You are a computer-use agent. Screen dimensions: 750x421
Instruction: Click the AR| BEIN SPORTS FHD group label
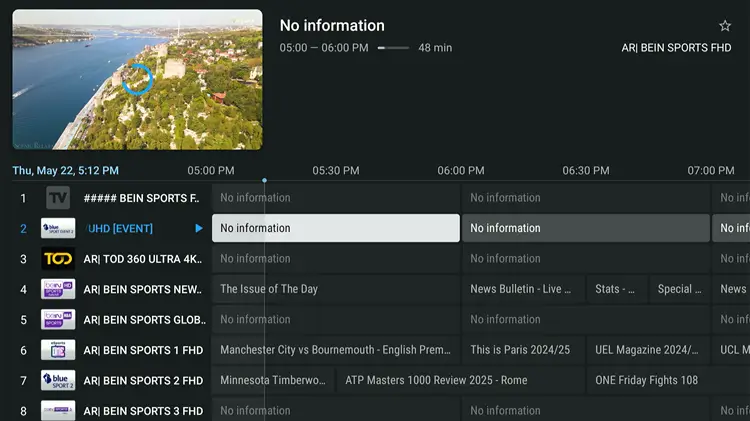coord(676,48)
